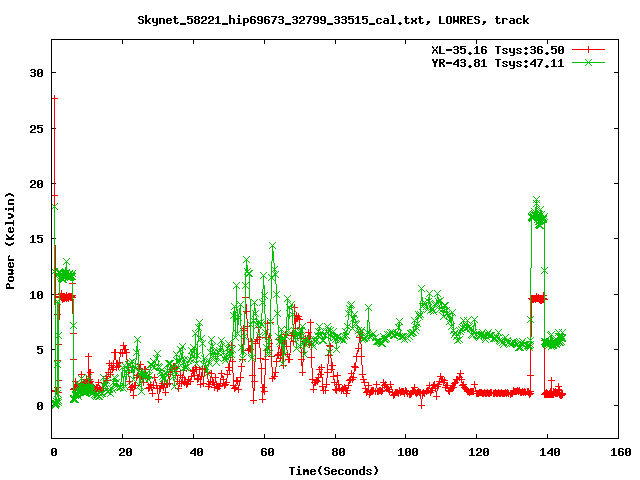Click the x-axis tick label 160

(x=618, y=452)
